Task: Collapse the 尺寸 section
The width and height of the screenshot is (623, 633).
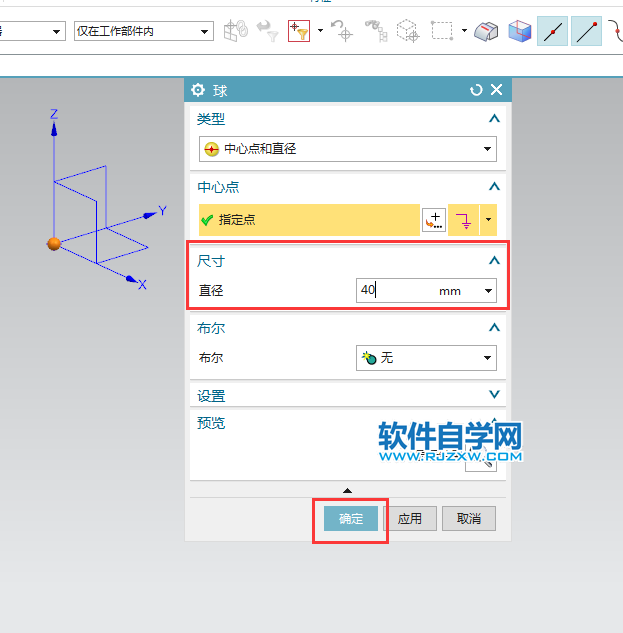Action: tap(494, 261)
